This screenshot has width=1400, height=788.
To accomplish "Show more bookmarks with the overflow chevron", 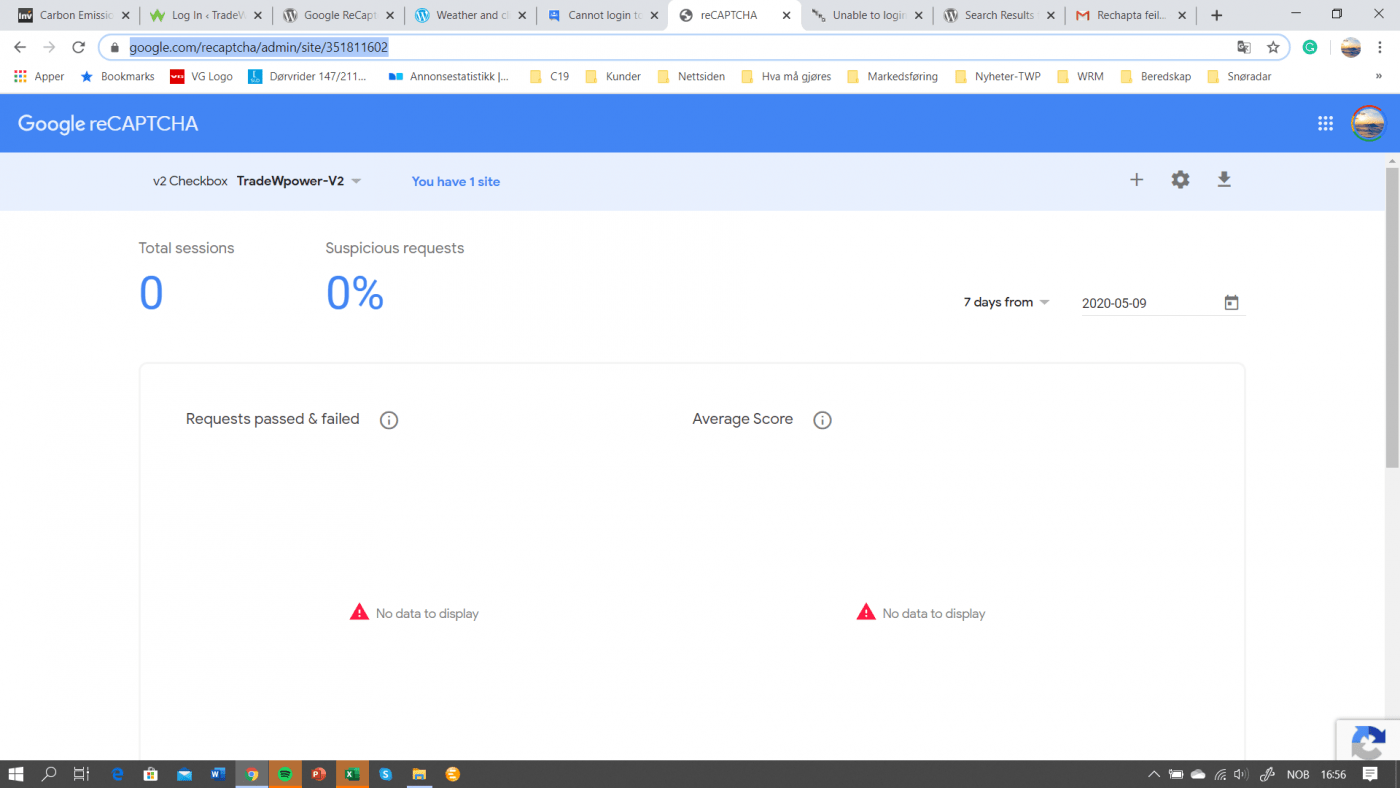I will point(1379,76).
